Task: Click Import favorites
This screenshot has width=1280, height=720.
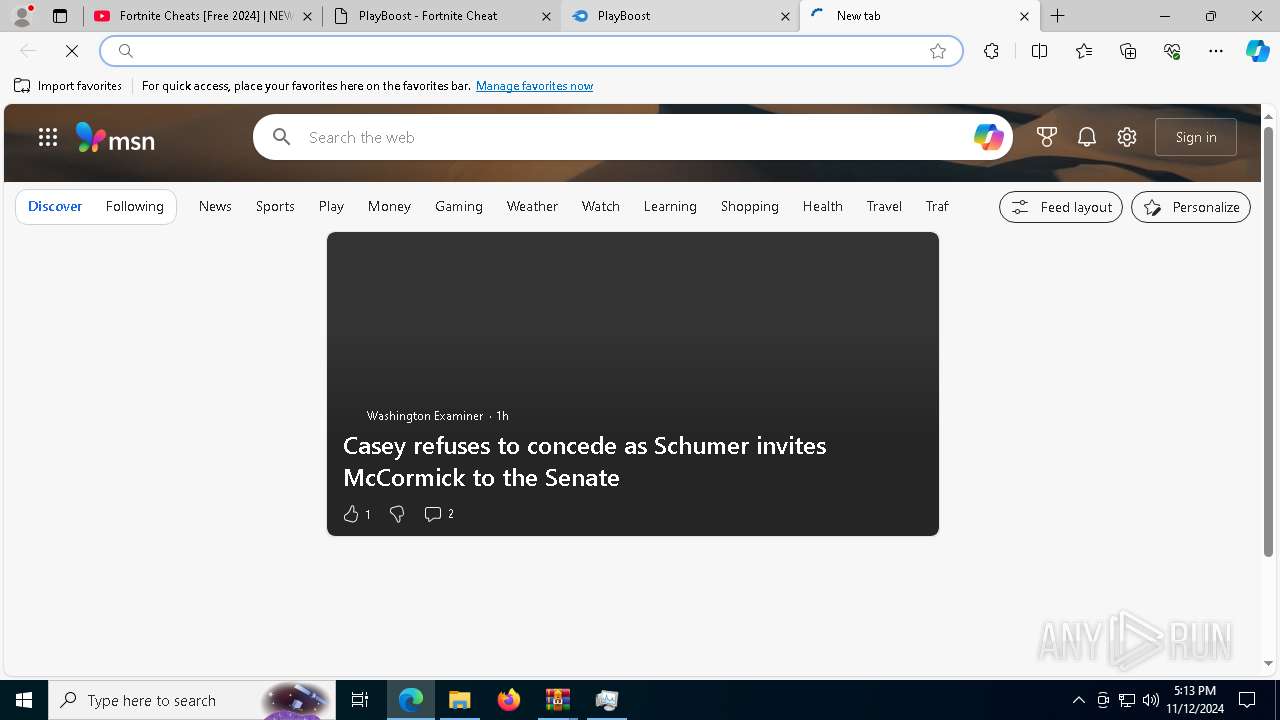Action: 68,86
